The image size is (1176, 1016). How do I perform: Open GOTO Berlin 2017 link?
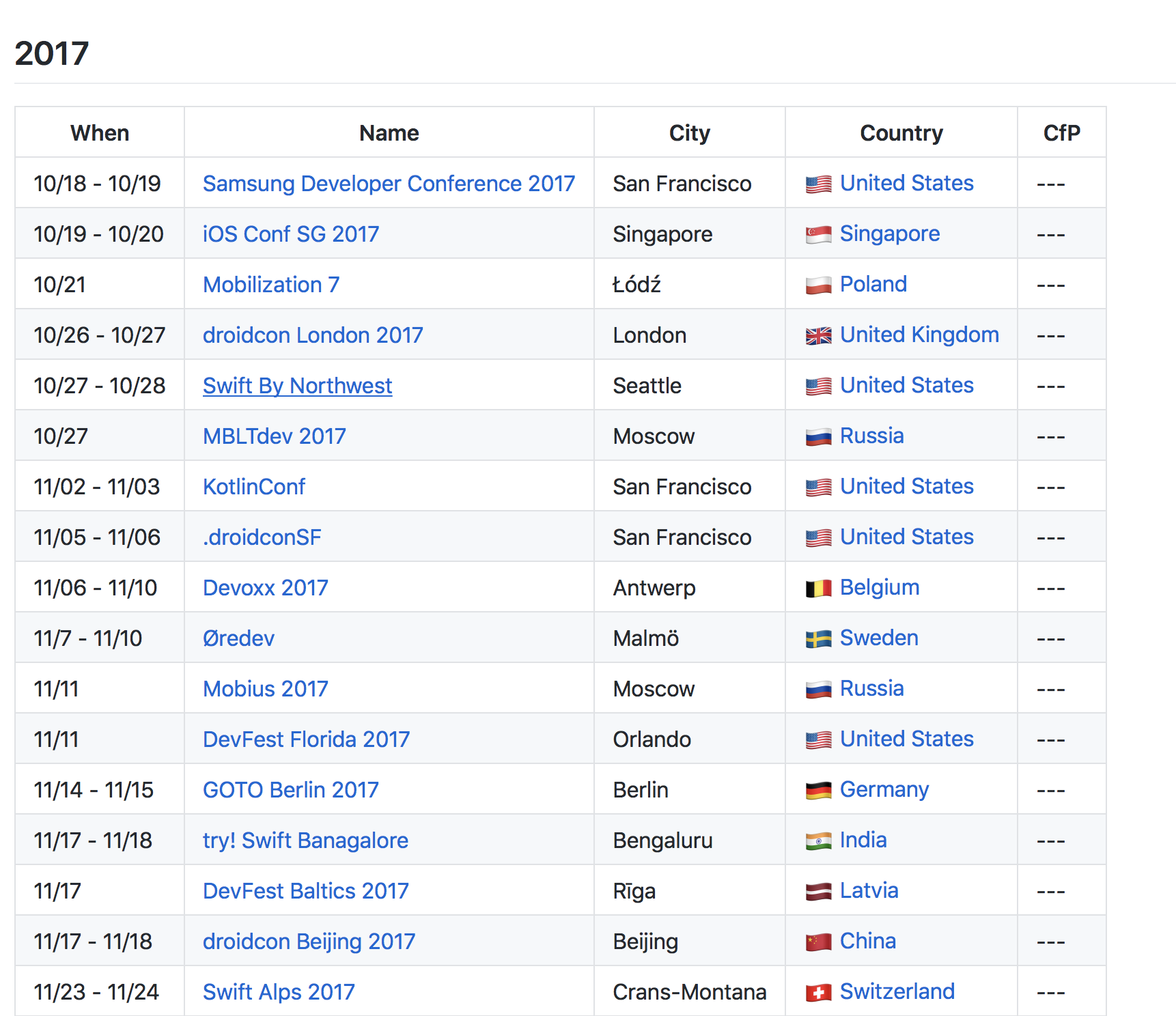point(290,789)
